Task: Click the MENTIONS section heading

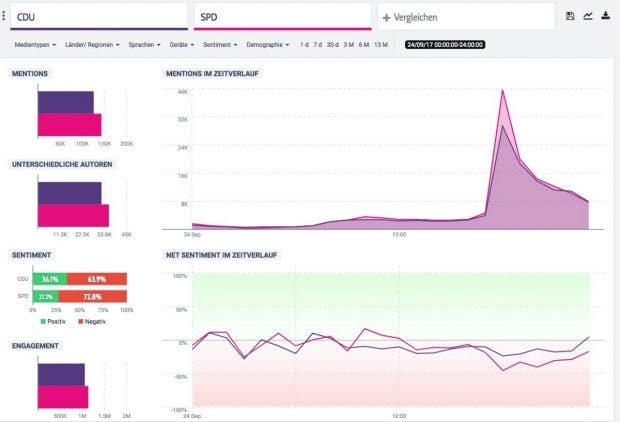Action: pos(30,74)
